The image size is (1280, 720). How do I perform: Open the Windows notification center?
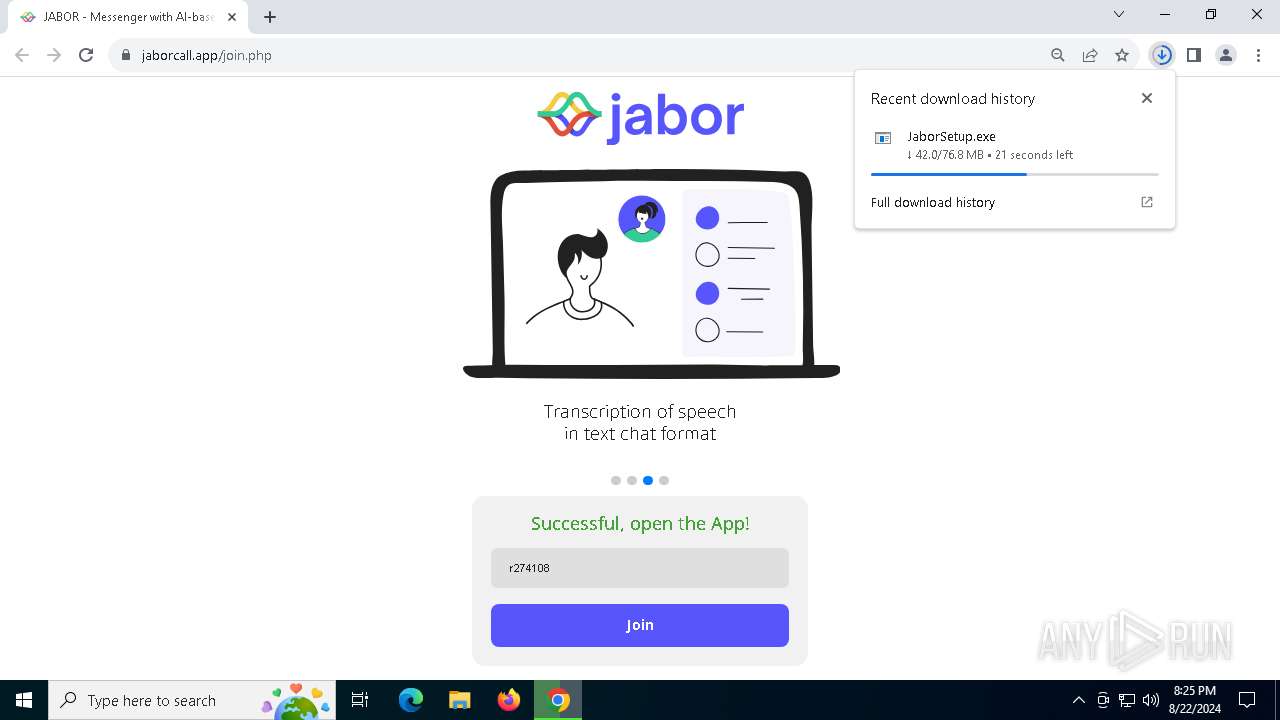click(x=1247, y=700)
